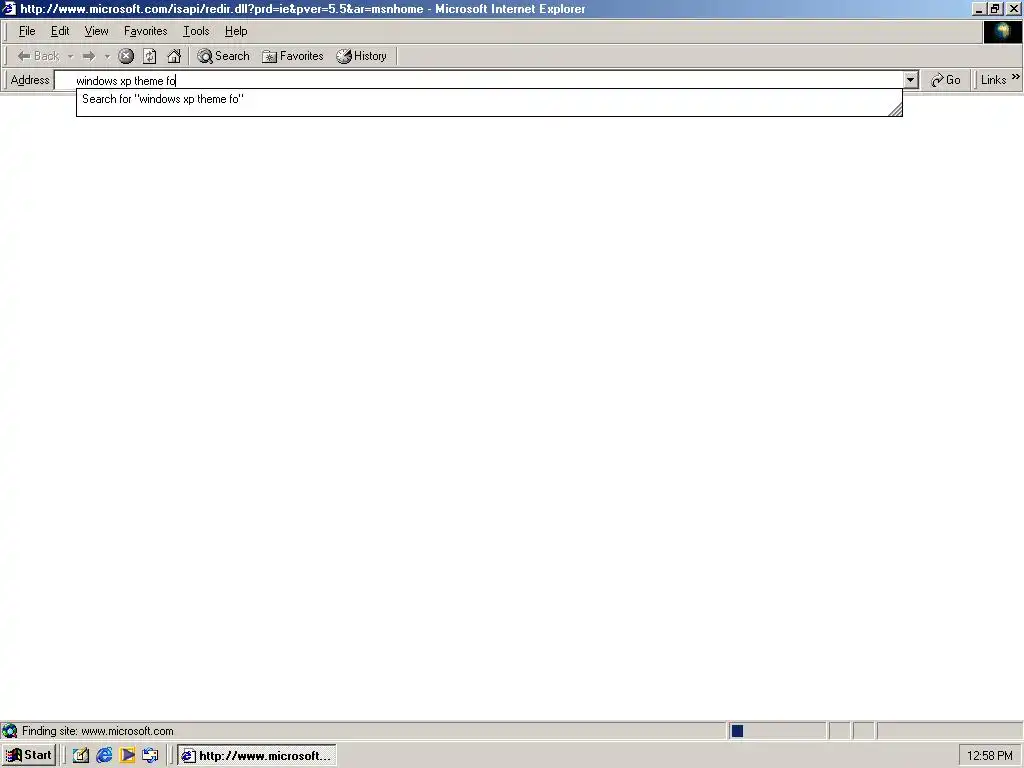Open the Edit menu

(x=60, y=31)
